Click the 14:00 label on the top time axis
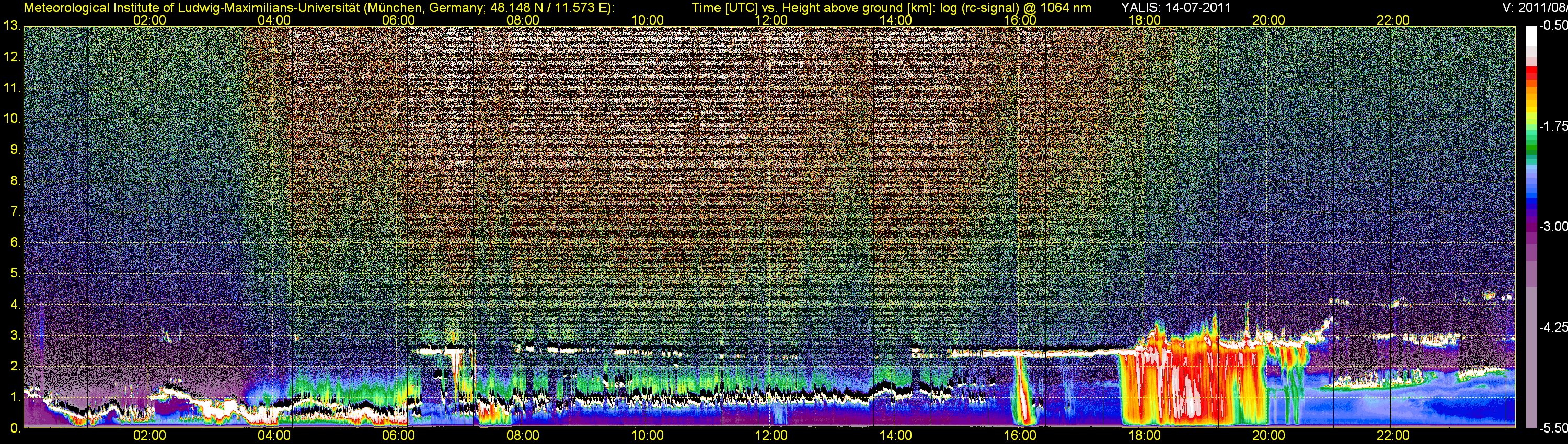This screenshot has height=444, width=1568. 896,20
